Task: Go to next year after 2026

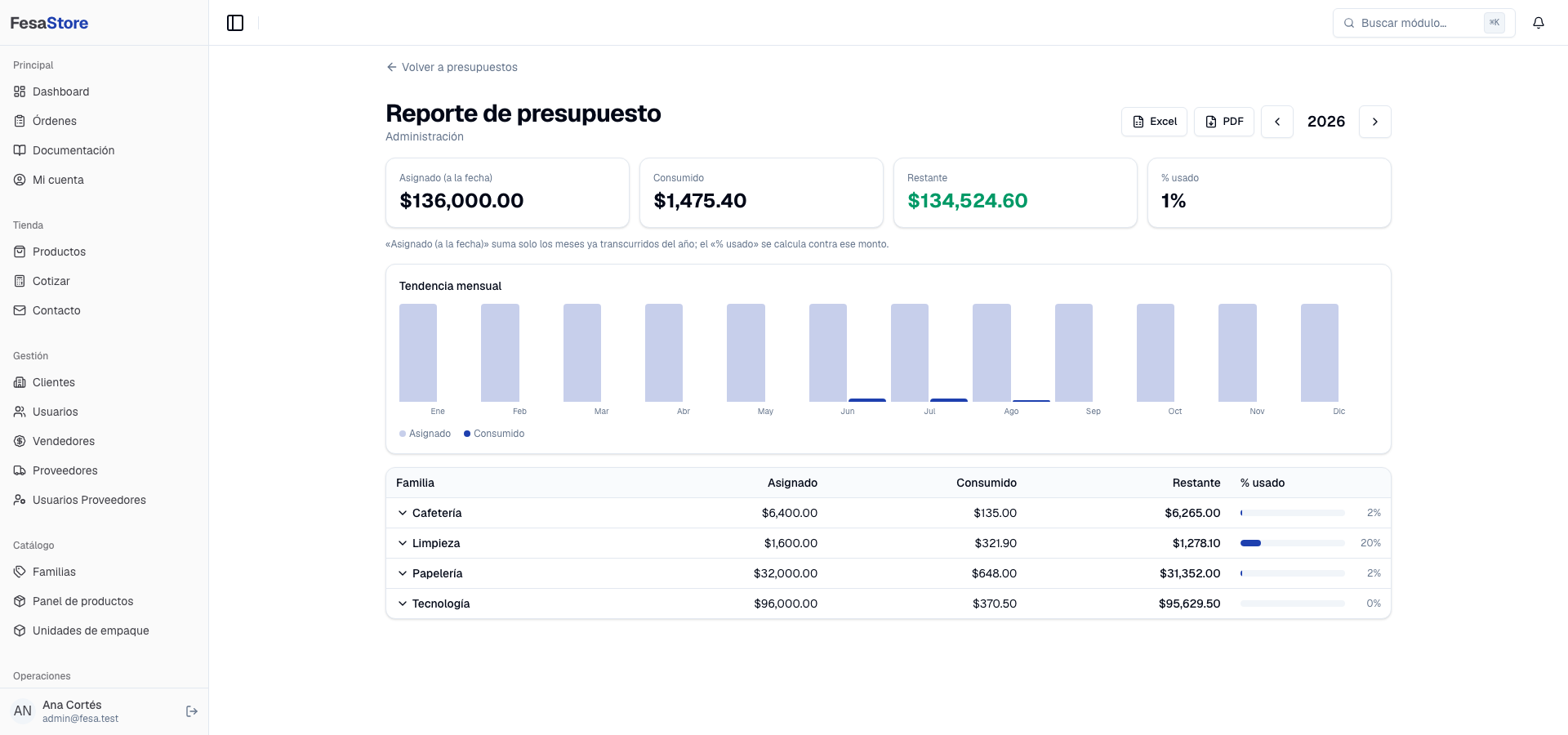Action: [1375, 122]
